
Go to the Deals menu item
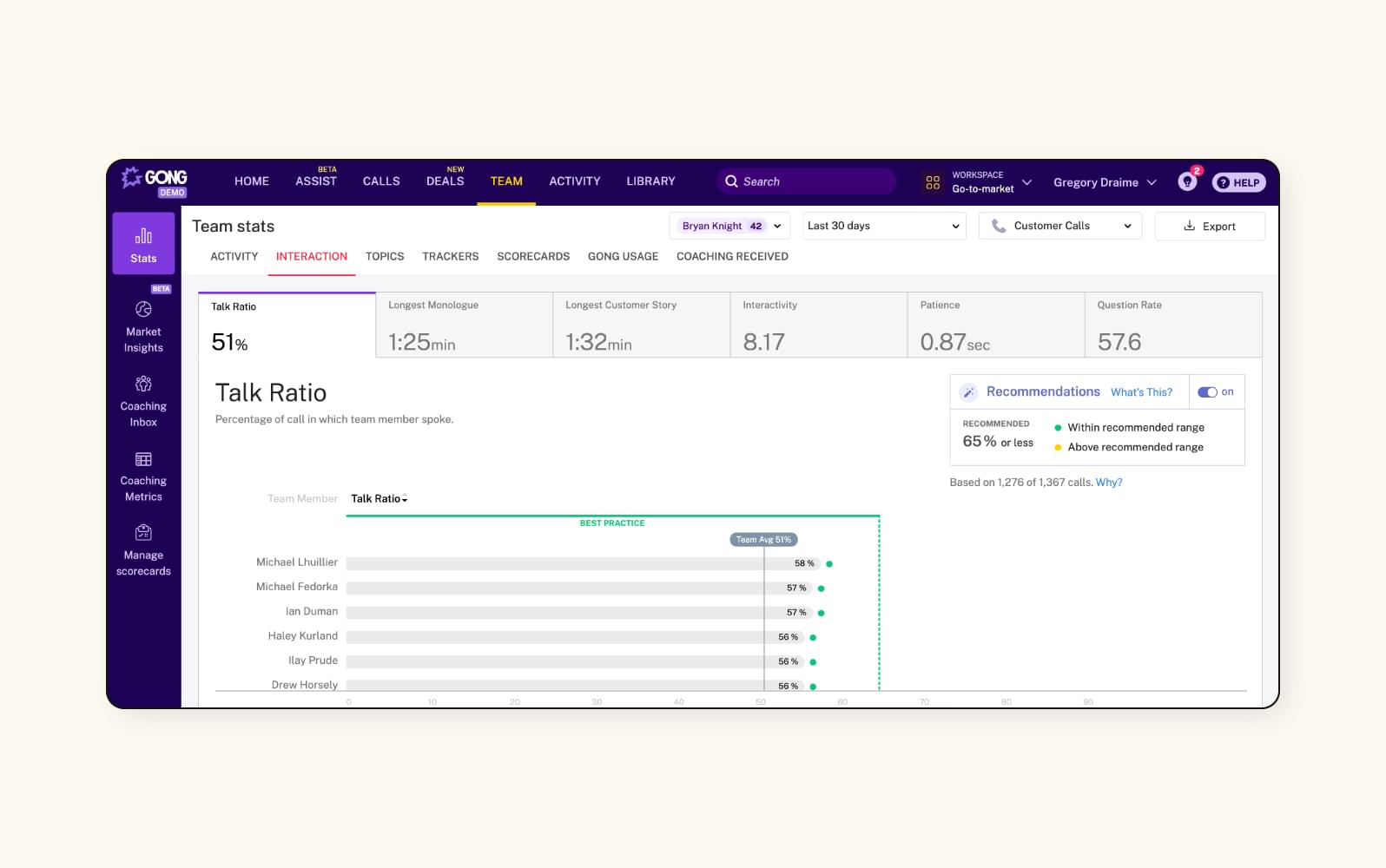(x=445, y=181)
